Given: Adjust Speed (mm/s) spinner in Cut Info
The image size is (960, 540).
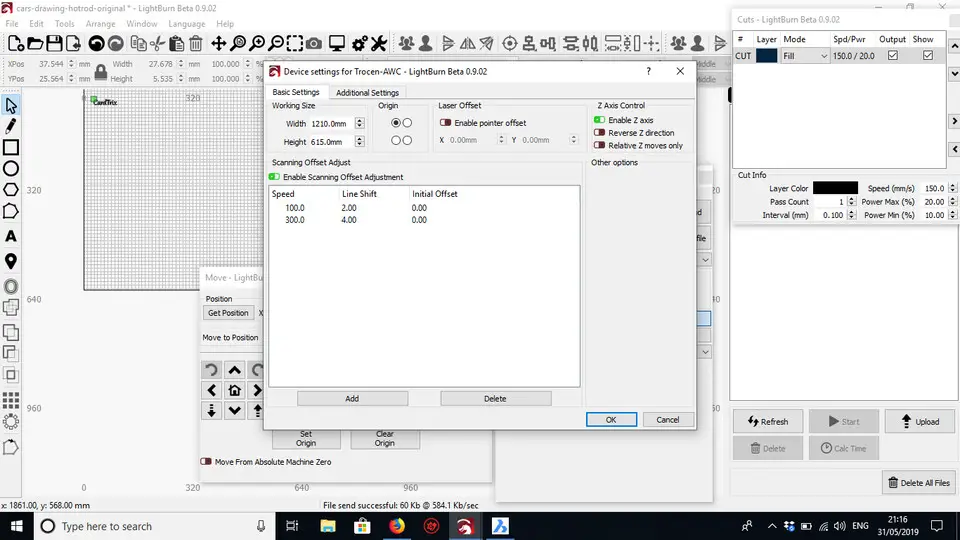Looking at the screenshot, I should point(952,188).
